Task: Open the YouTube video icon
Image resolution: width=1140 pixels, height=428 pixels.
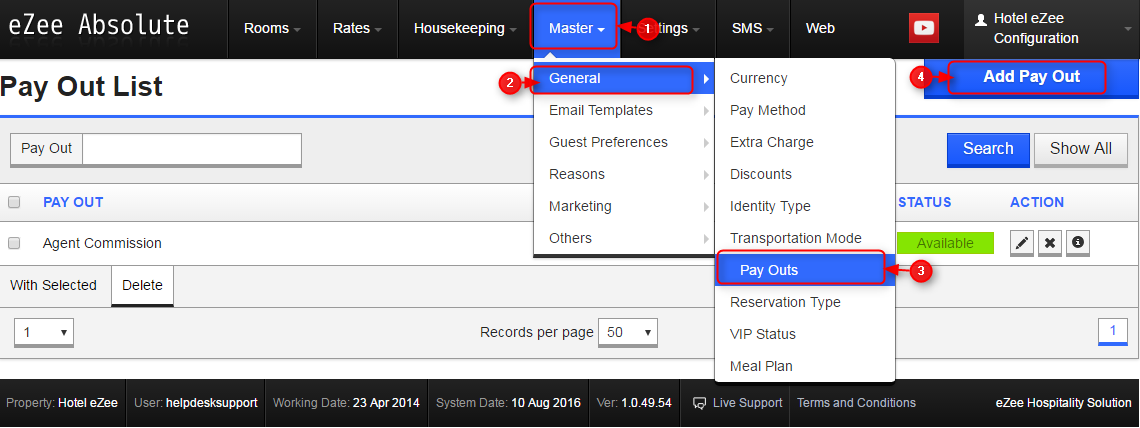Action: tap(923, 28)
